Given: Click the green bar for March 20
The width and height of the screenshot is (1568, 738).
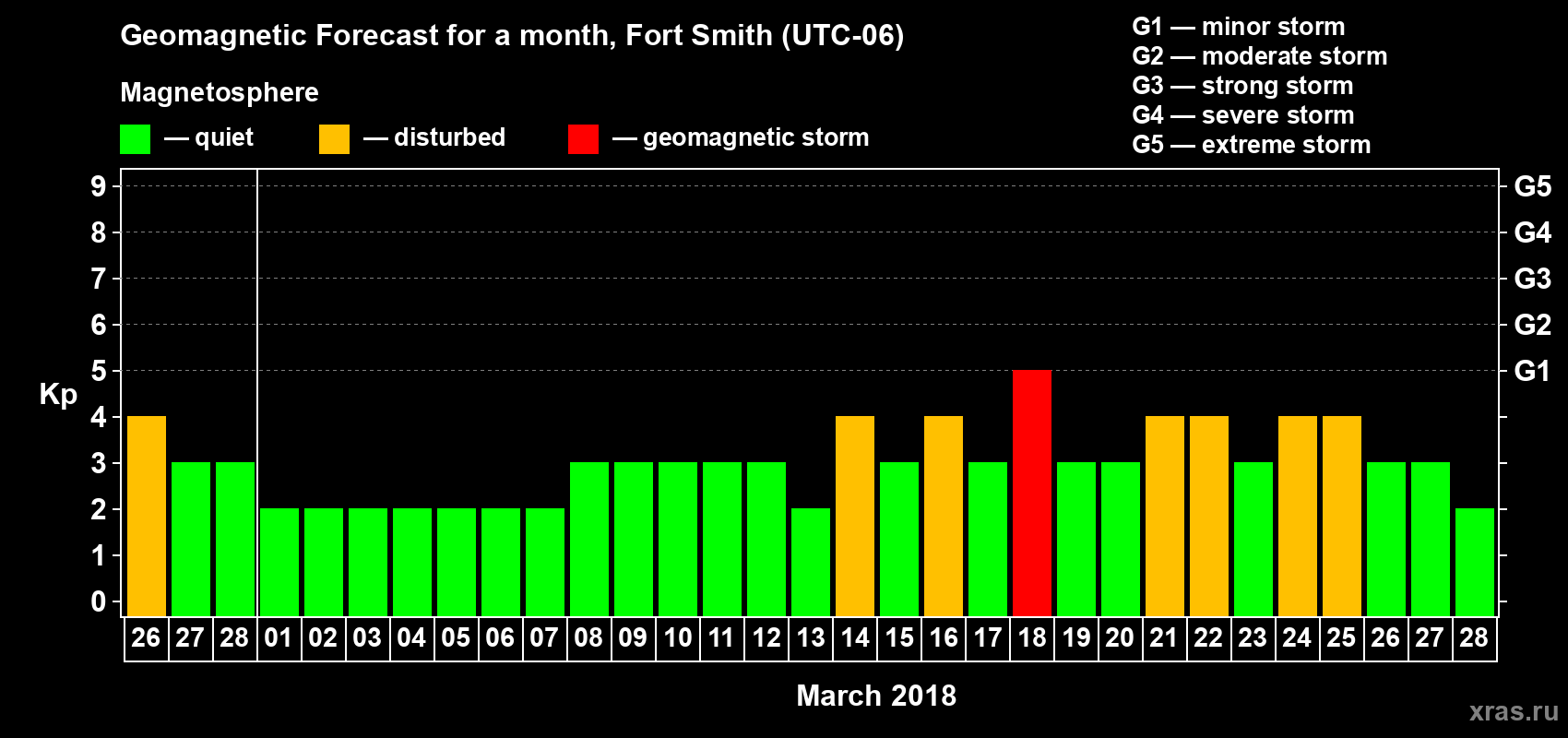Looking at the screenshot, I should [x=1121, y=539].
